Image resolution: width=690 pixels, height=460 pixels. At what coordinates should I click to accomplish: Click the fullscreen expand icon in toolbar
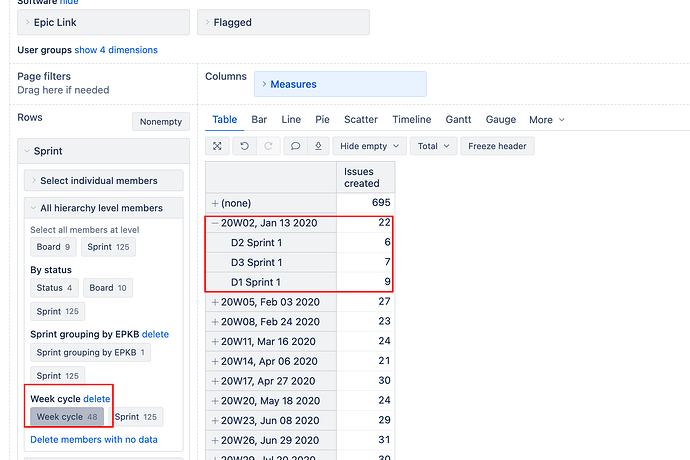point(218,146)
